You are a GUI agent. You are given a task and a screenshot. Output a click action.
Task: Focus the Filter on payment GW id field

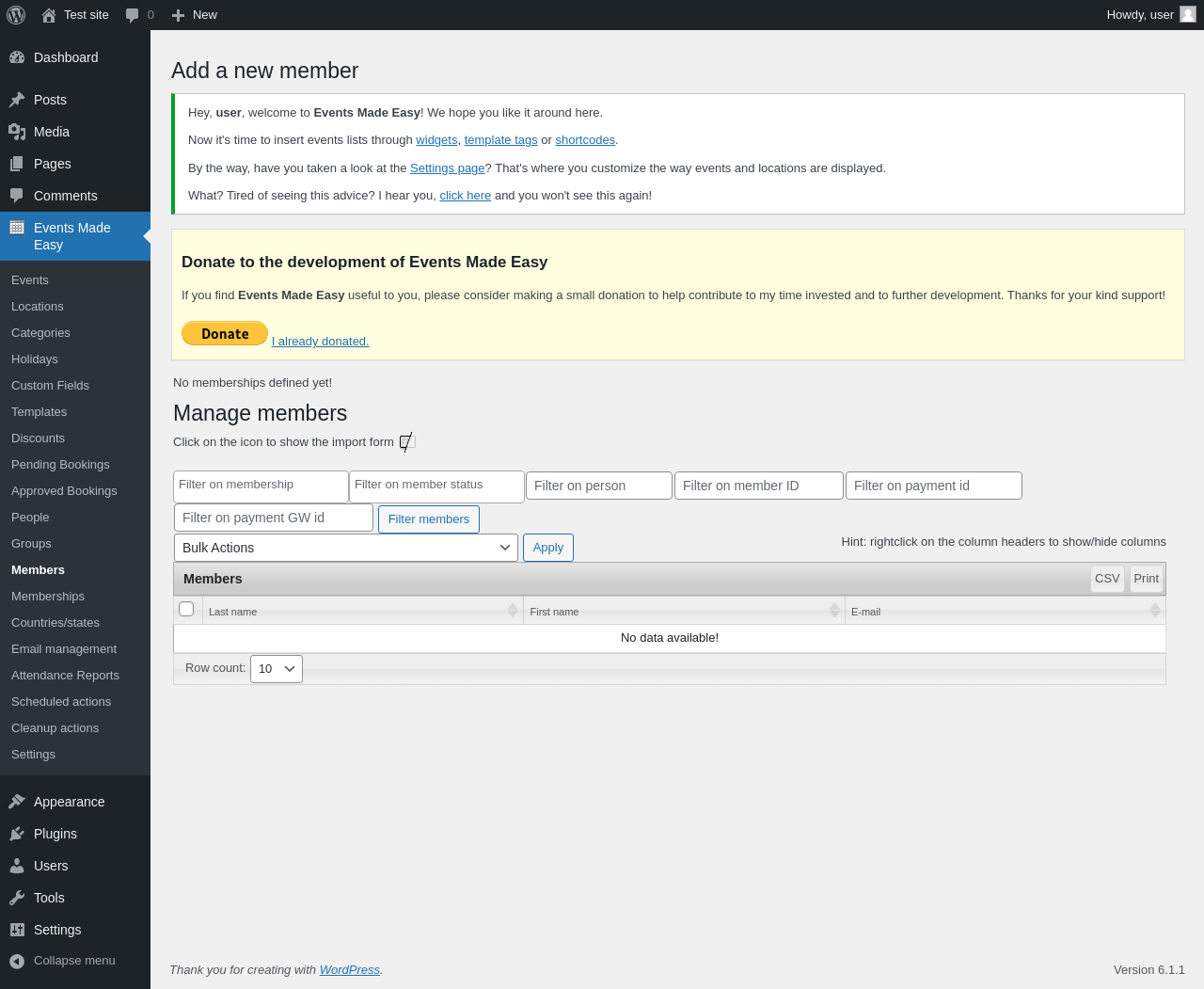tap(274, 518)
